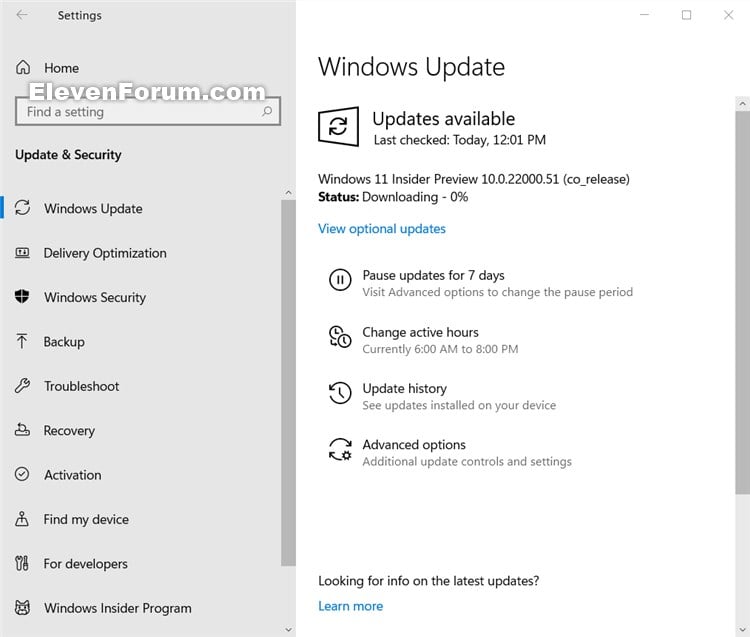750x637 pixels.
Task: Open For developers settings
Action: click(86, 564)
